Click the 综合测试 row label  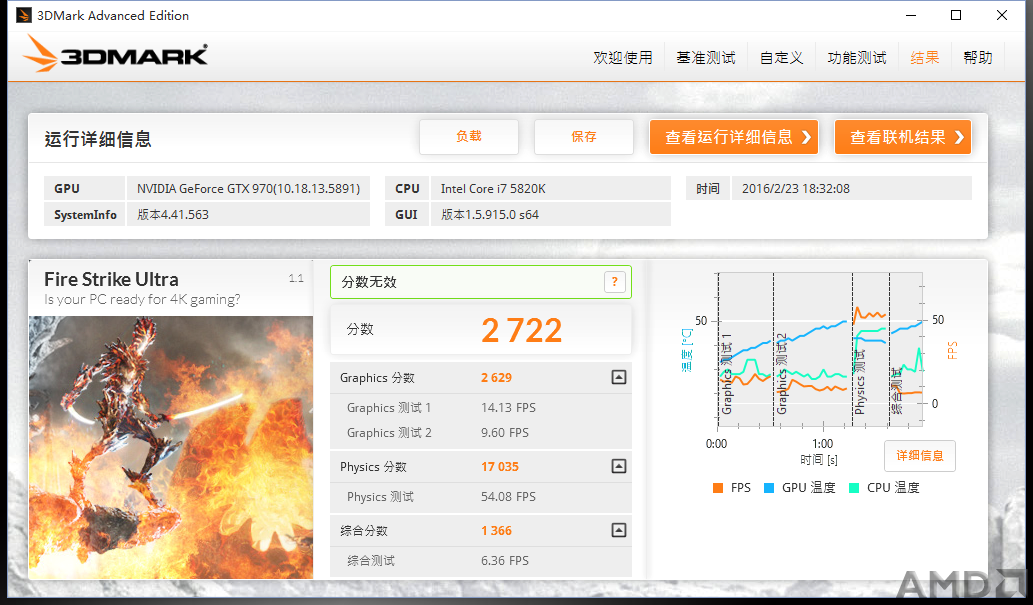point(371,561)
